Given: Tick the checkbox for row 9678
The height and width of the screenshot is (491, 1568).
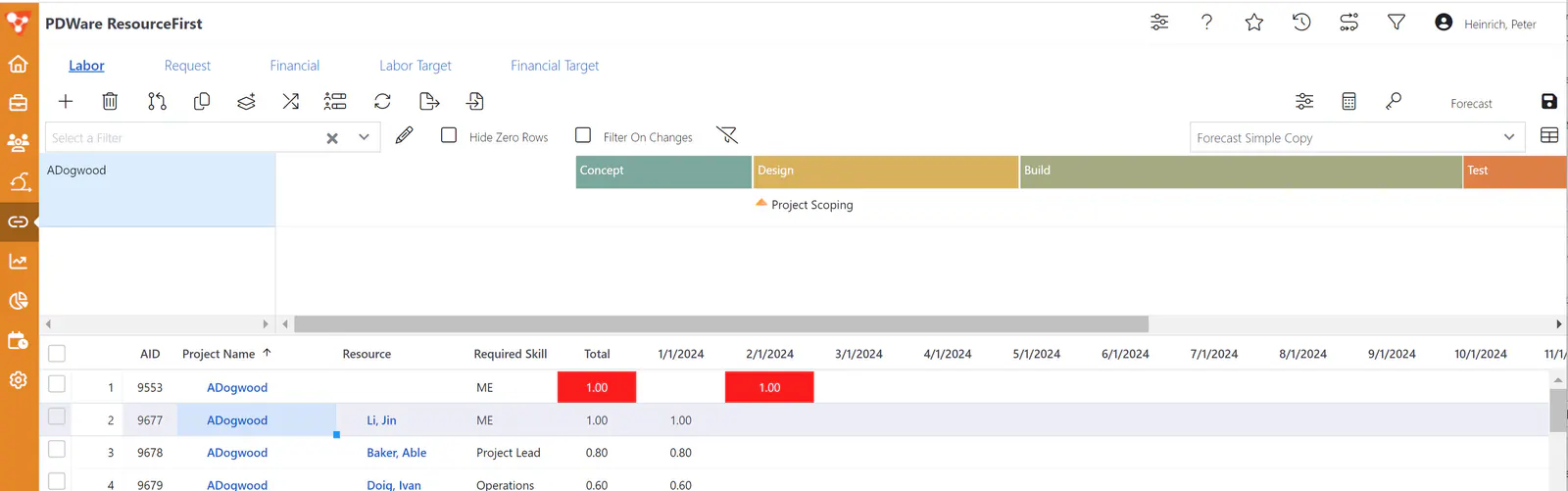Looking at the screenshot, I should pos(57,449).
